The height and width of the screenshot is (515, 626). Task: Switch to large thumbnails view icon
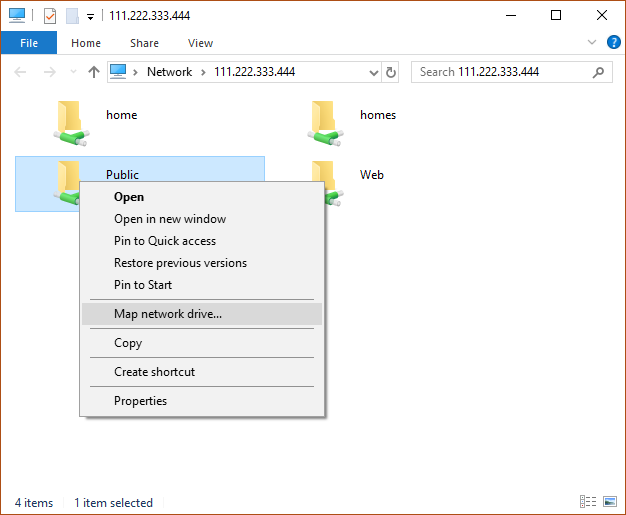pyautogui.click(x=610, y=501)
